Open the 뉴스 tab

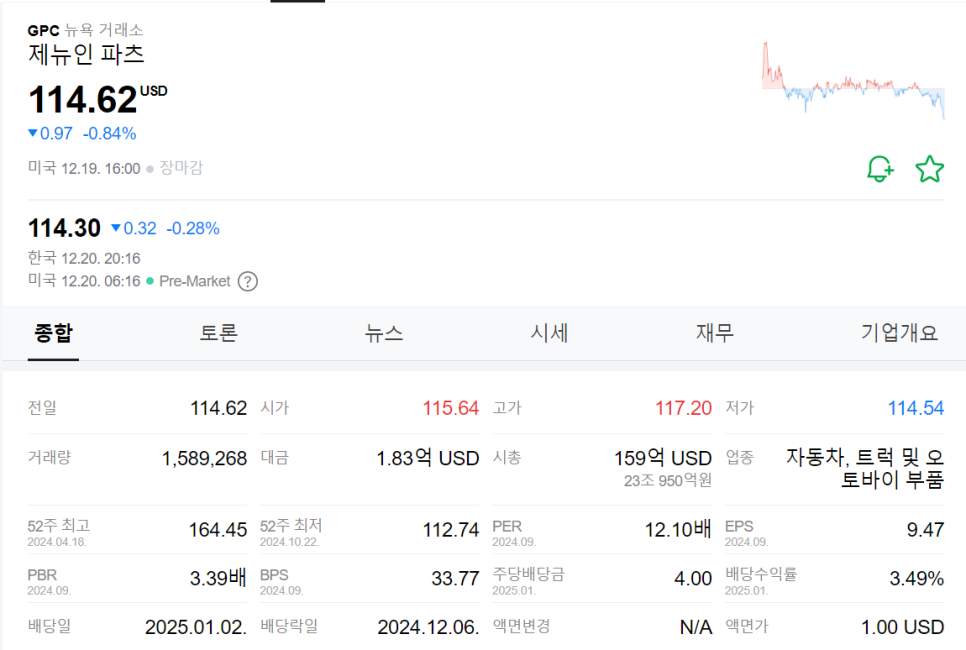click(385, 333)
